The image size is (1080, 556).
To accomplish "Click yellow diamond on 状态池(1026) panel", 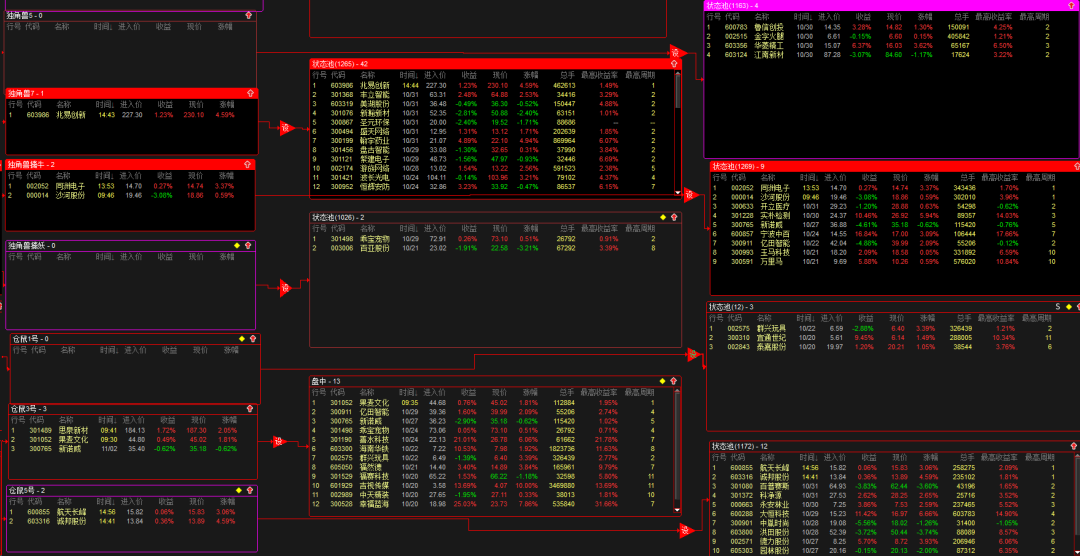I will pos(661,216).
